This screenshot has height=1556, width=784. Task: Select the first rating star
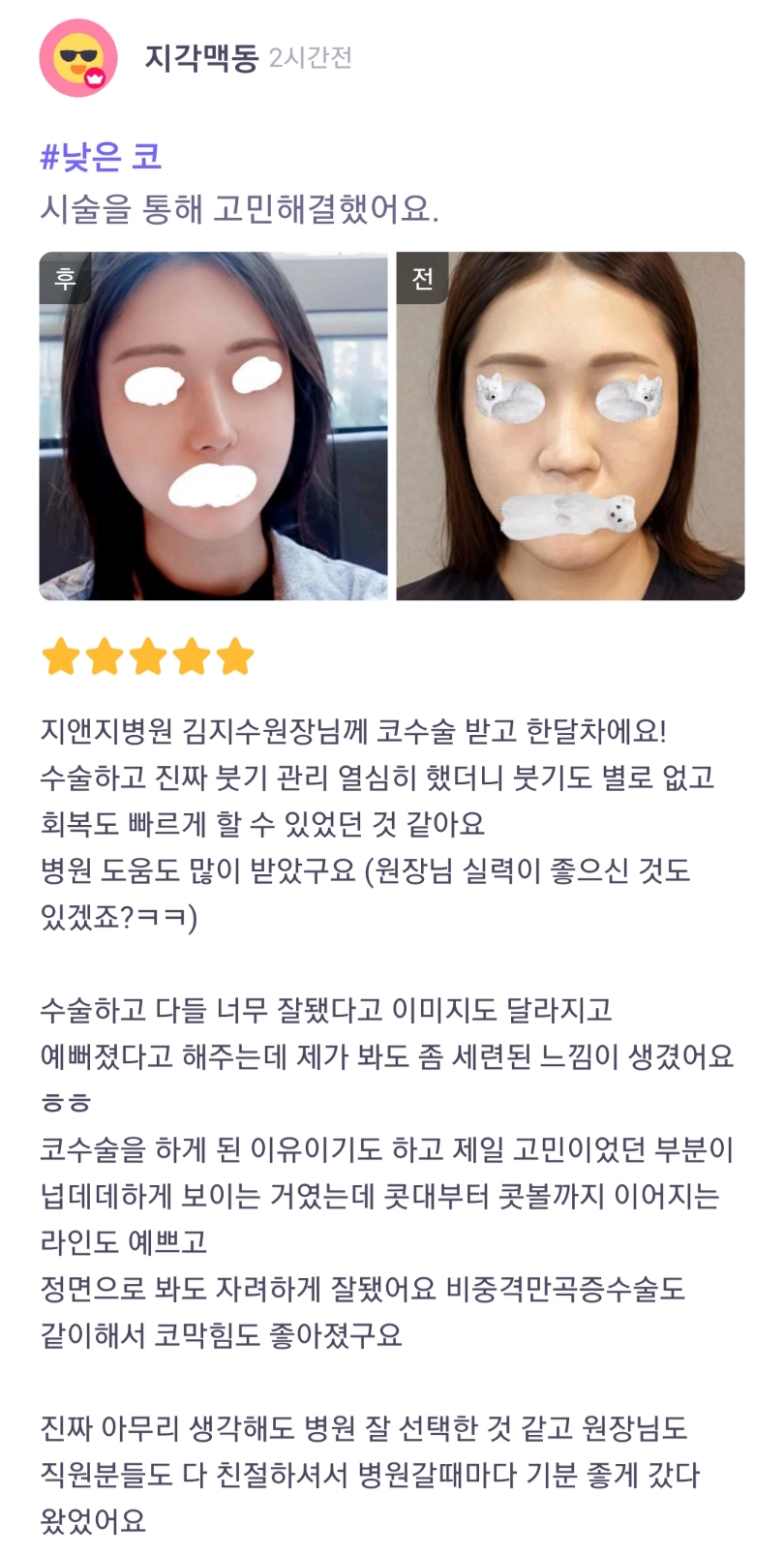[x=61, y=656]
